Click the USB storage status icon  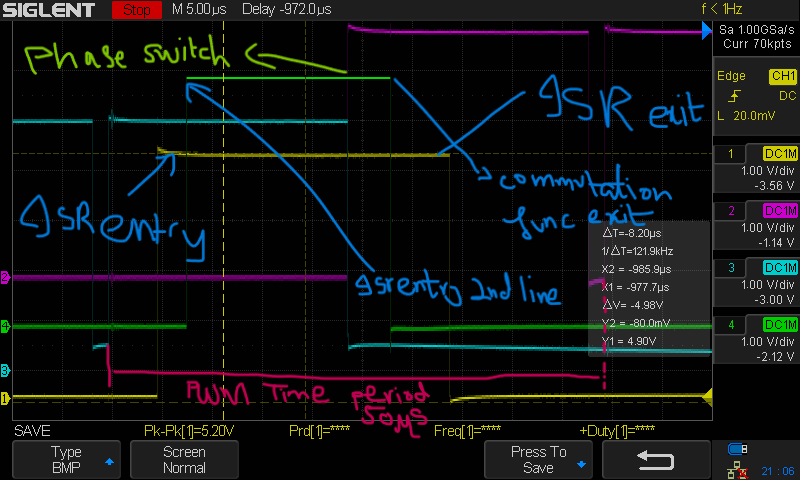(737, 449)
